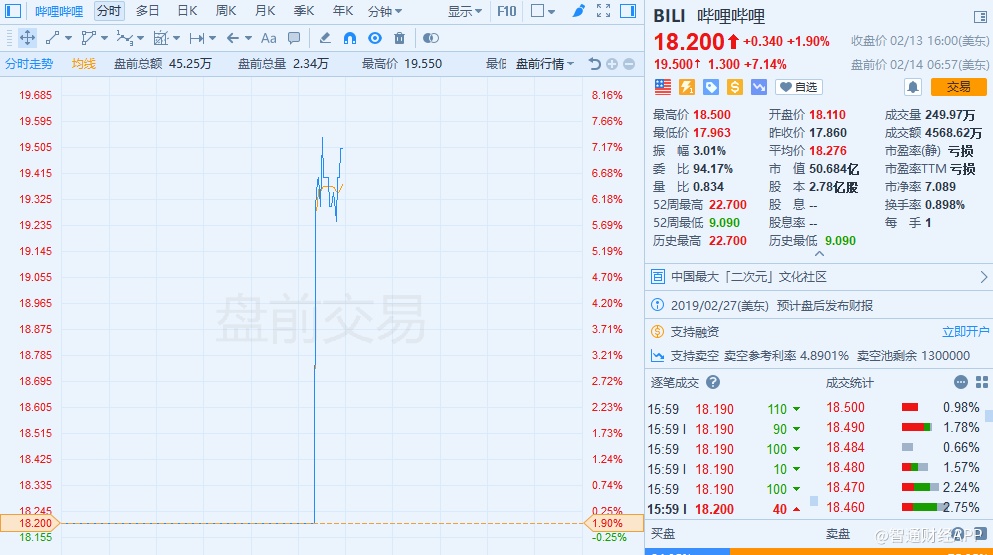Screen dimensions: 993x555
Task: Zoom out chart with minus icon
Action: (x=629, y=63)
